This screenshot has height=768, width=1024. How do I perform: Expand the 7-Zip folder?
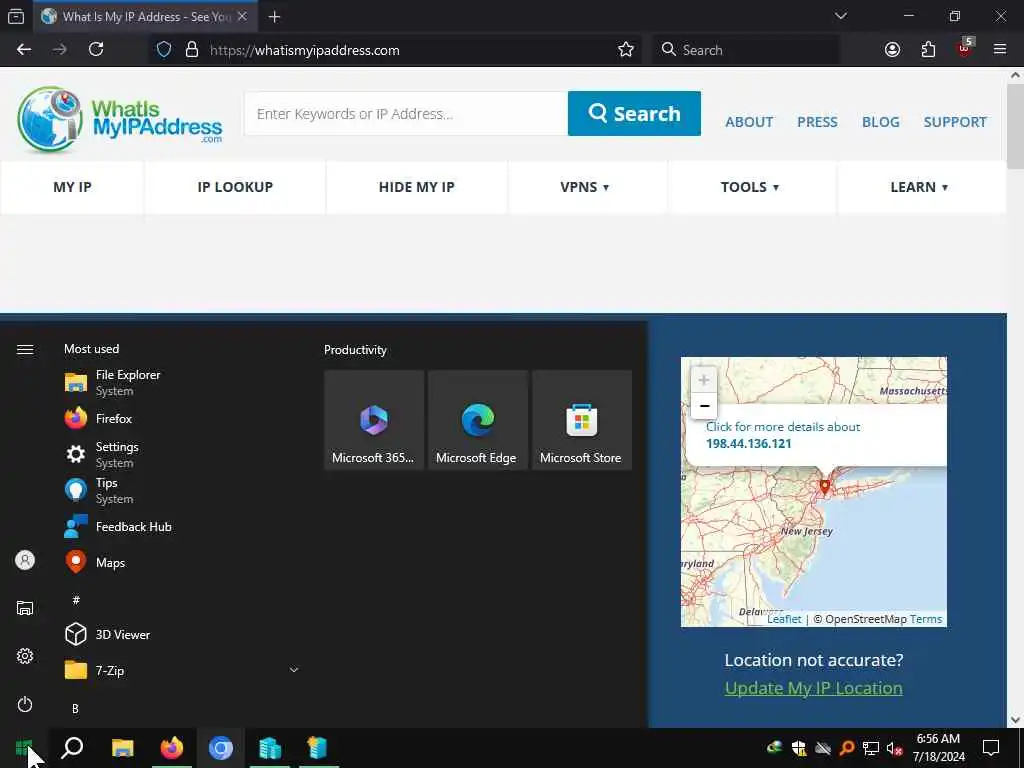183,670
